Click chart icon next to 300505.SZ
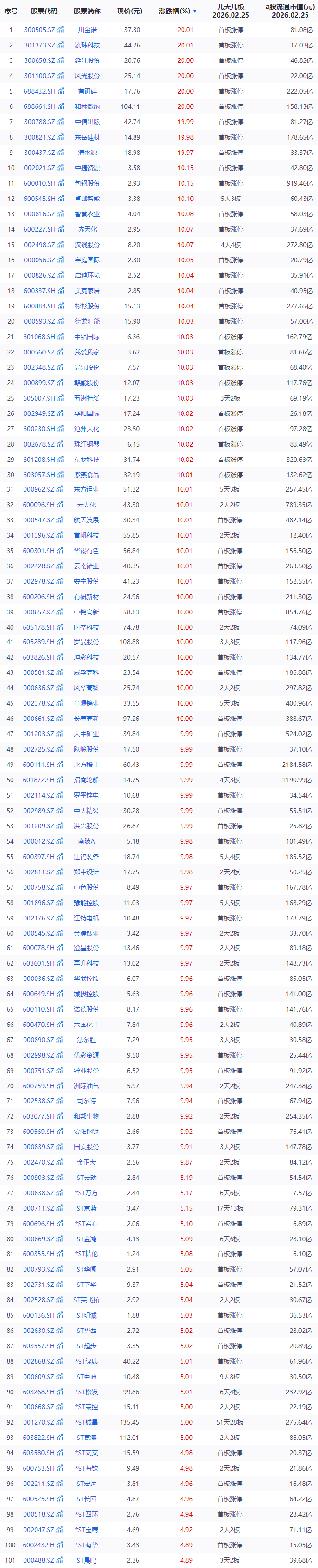The width and height of the screenshot is (318, 1568). click(x=61, y=30)
